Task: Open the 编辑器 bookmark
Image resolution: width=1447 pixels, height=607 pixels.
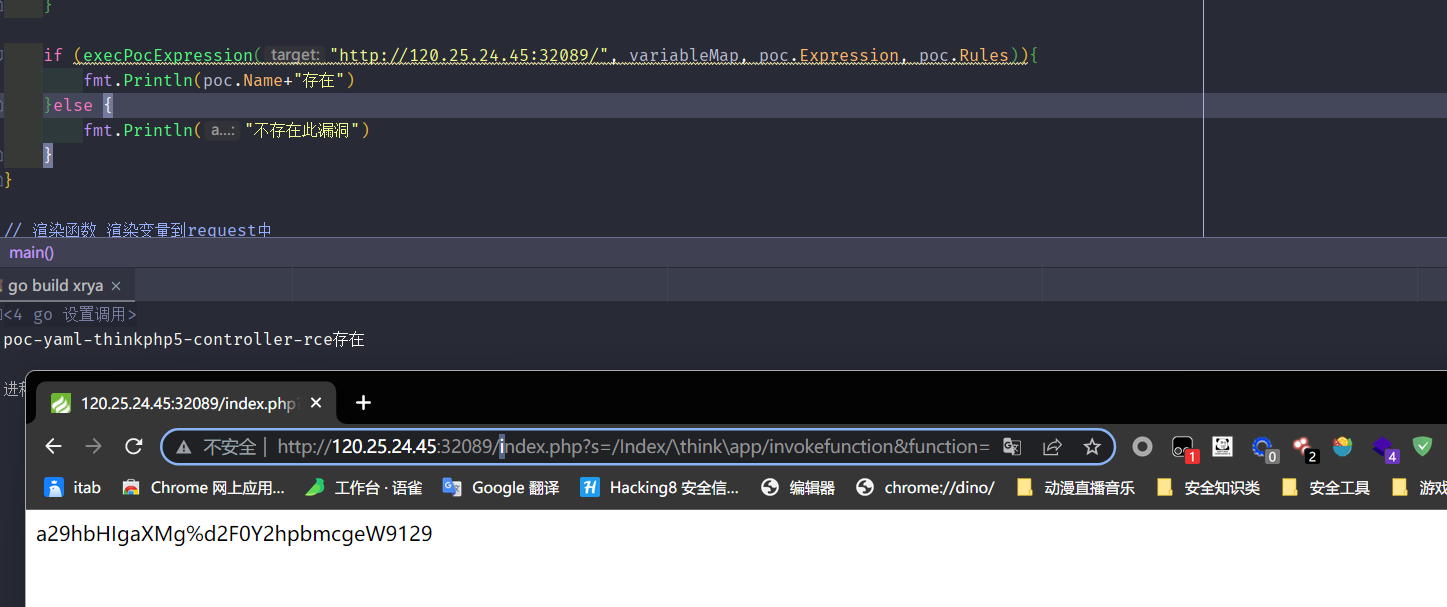Action: coord(797,487)
